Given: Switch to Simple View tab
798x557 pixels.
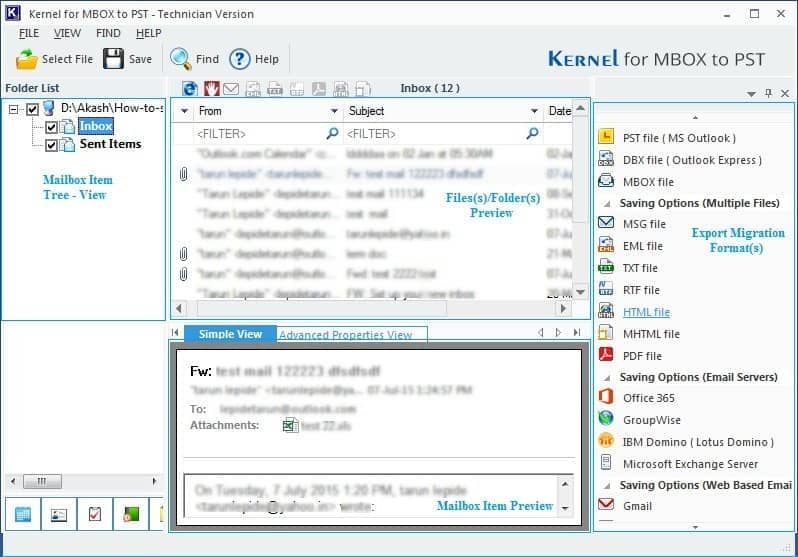Looking at the screenshot, I should tap(230, 334).
